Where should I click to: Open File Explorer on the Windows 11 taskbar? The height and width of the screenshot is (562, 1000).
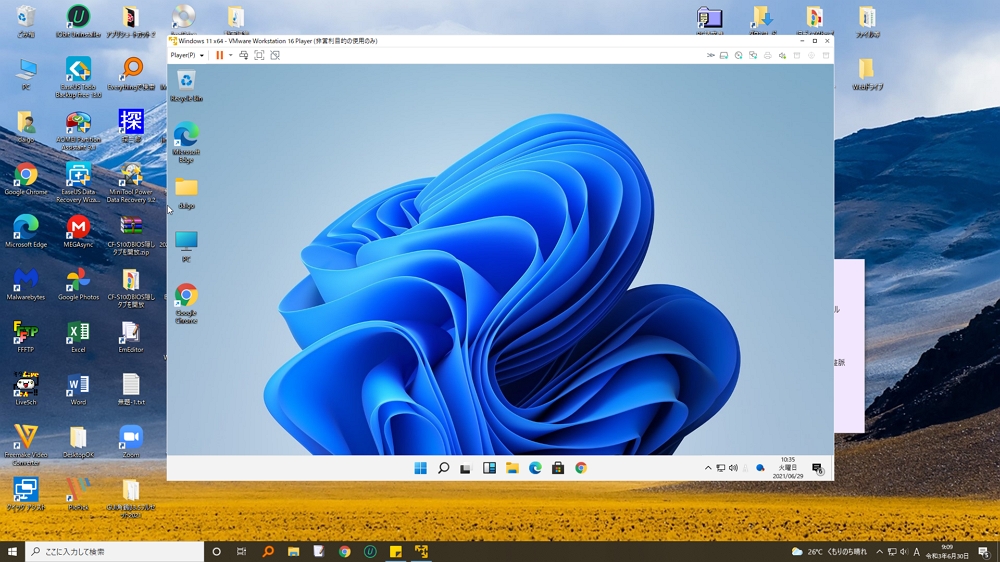coord(512,468)
